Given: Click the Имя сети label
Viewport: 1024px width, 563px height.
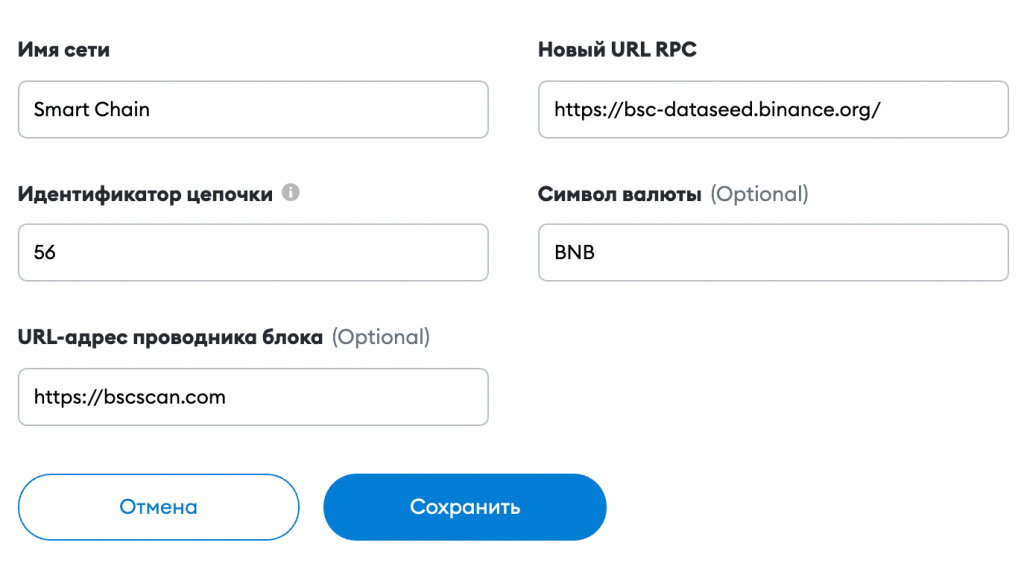Looking at the screenshot, I should tap(63, 50).
